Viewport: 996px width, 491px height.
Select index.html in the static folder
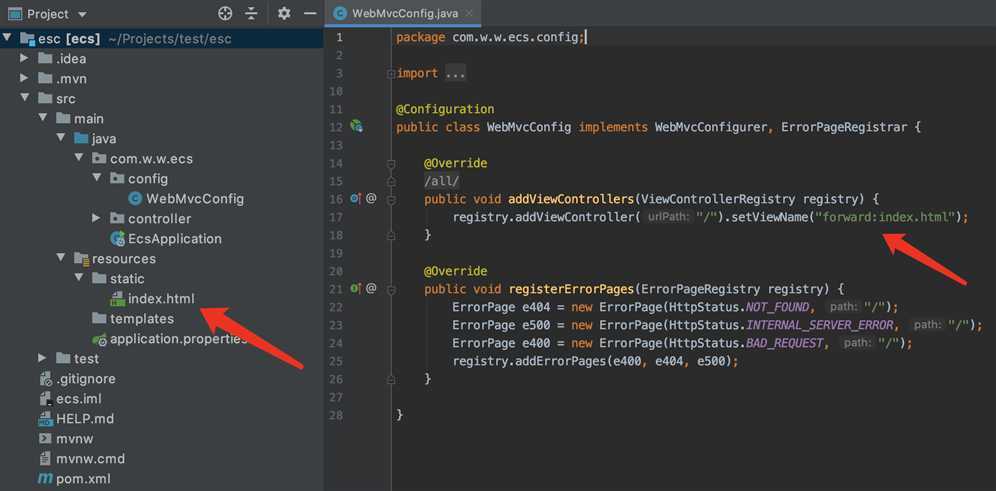click(x=161, y=299)
